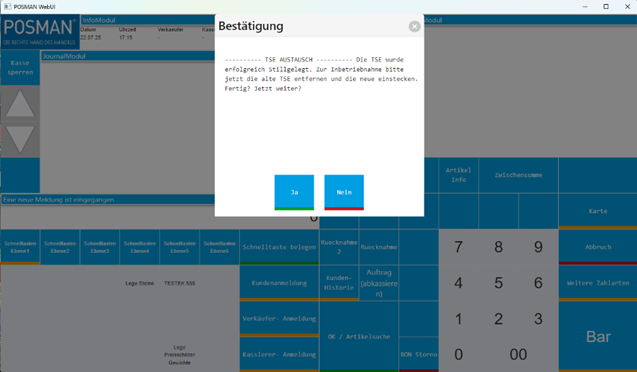Tap numpad key 9
637x372 pixels.
pyautogui.click(x=538, y=247)
